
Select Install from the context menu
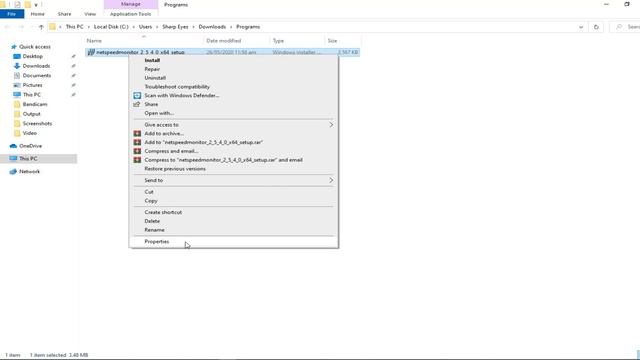(x=152, y=60)
